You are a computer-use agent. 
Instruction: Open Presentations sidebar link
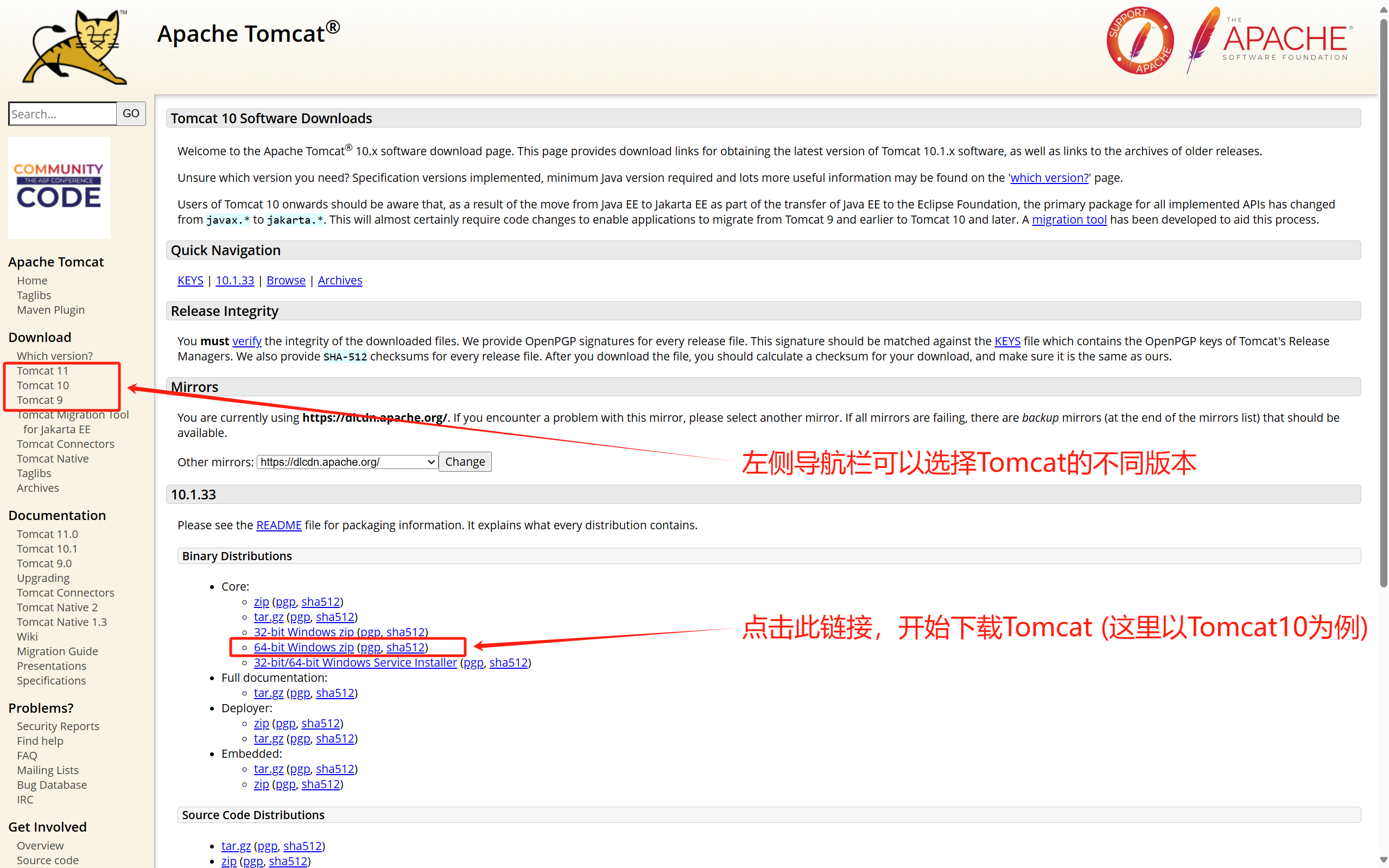point(52,666)
